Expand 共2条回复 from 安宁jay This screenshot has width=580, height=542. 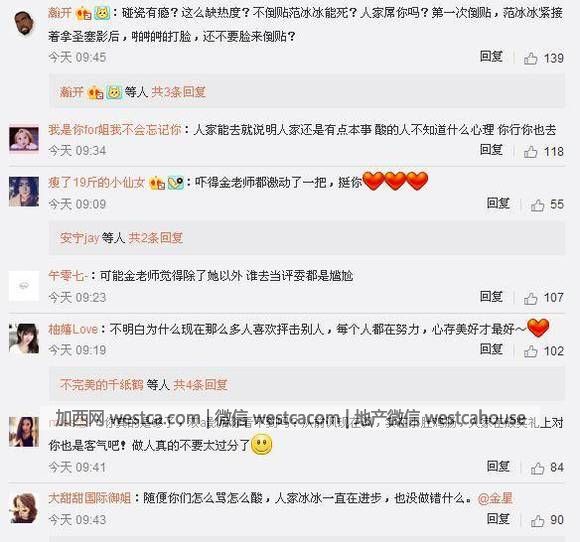[x=155, y=238]
